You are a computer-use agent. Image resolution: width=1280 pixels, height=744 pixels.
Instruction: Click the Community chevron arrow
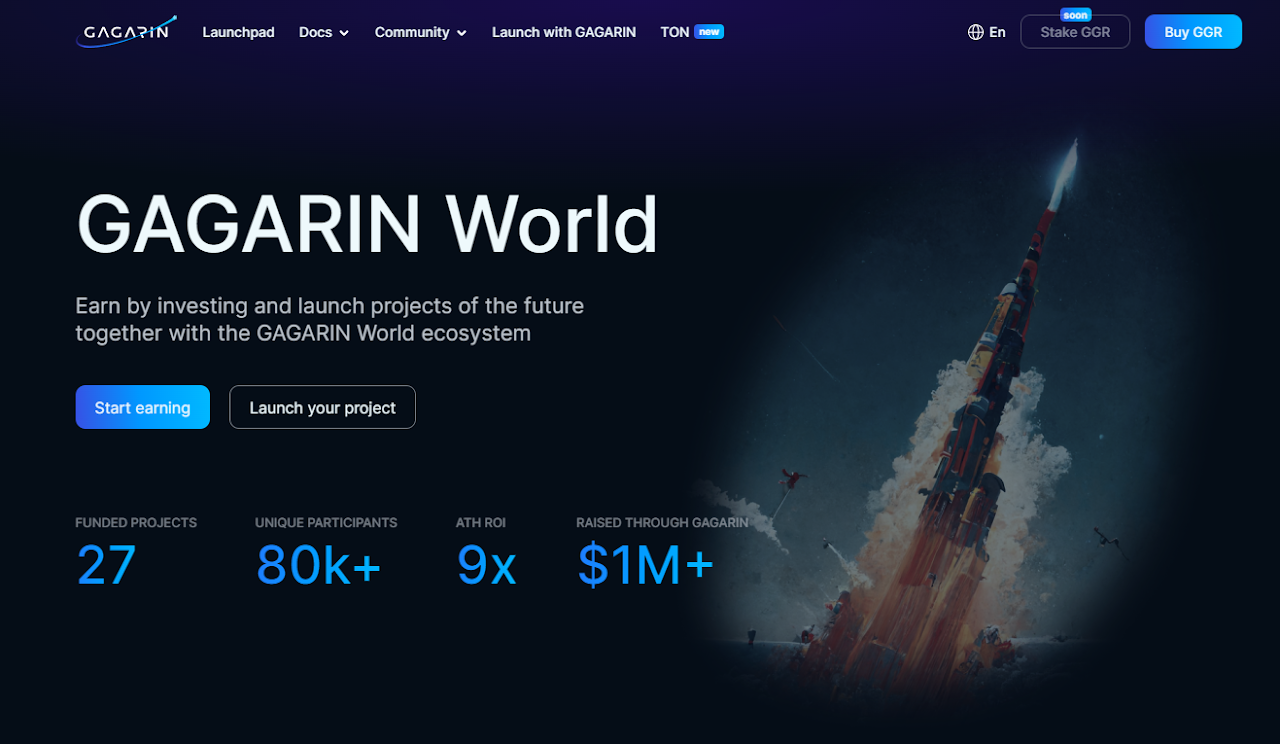[462, 33]
